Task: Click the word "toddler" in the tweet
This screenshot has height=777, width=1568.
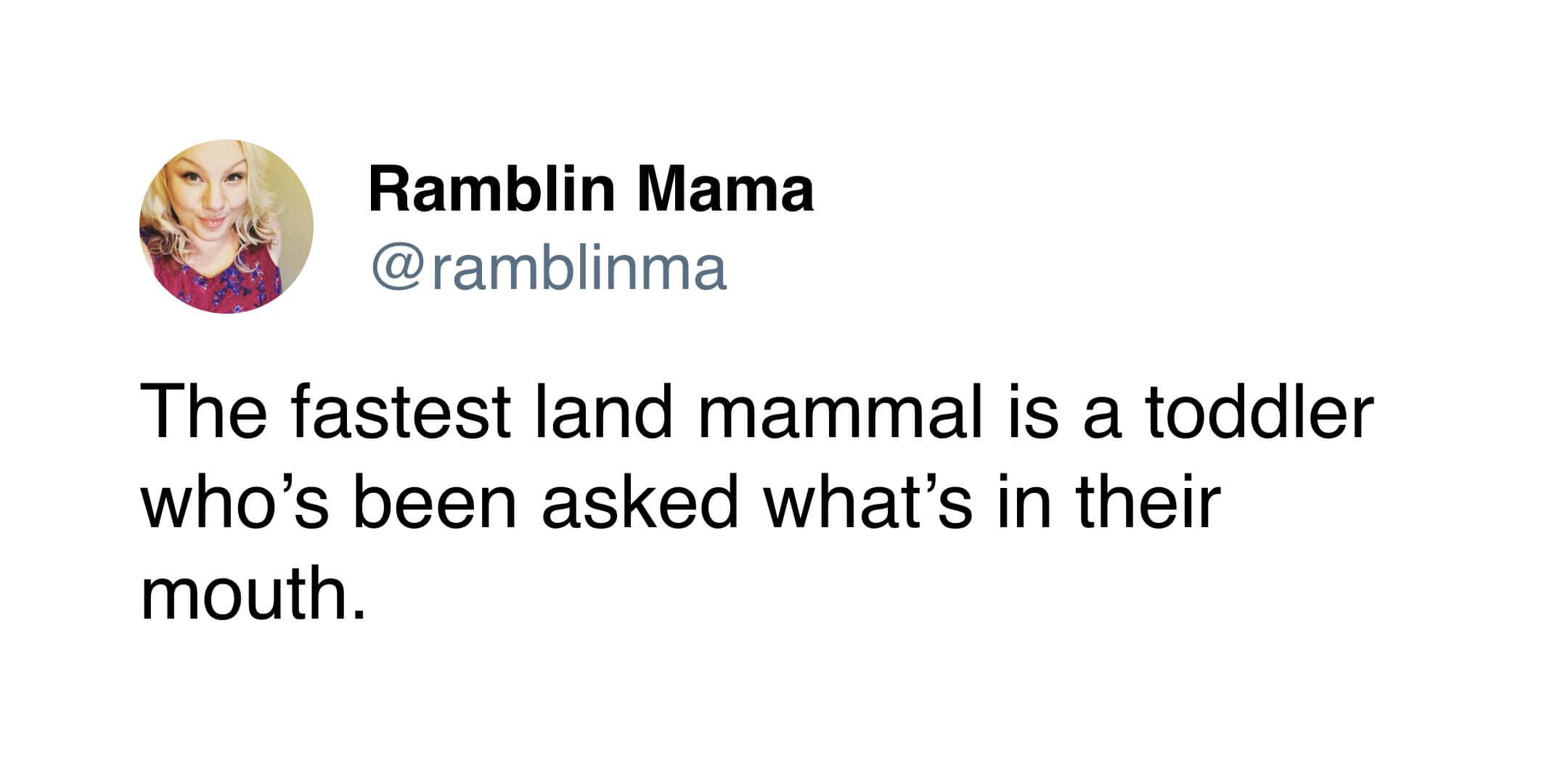Action: coord(1260,414)
